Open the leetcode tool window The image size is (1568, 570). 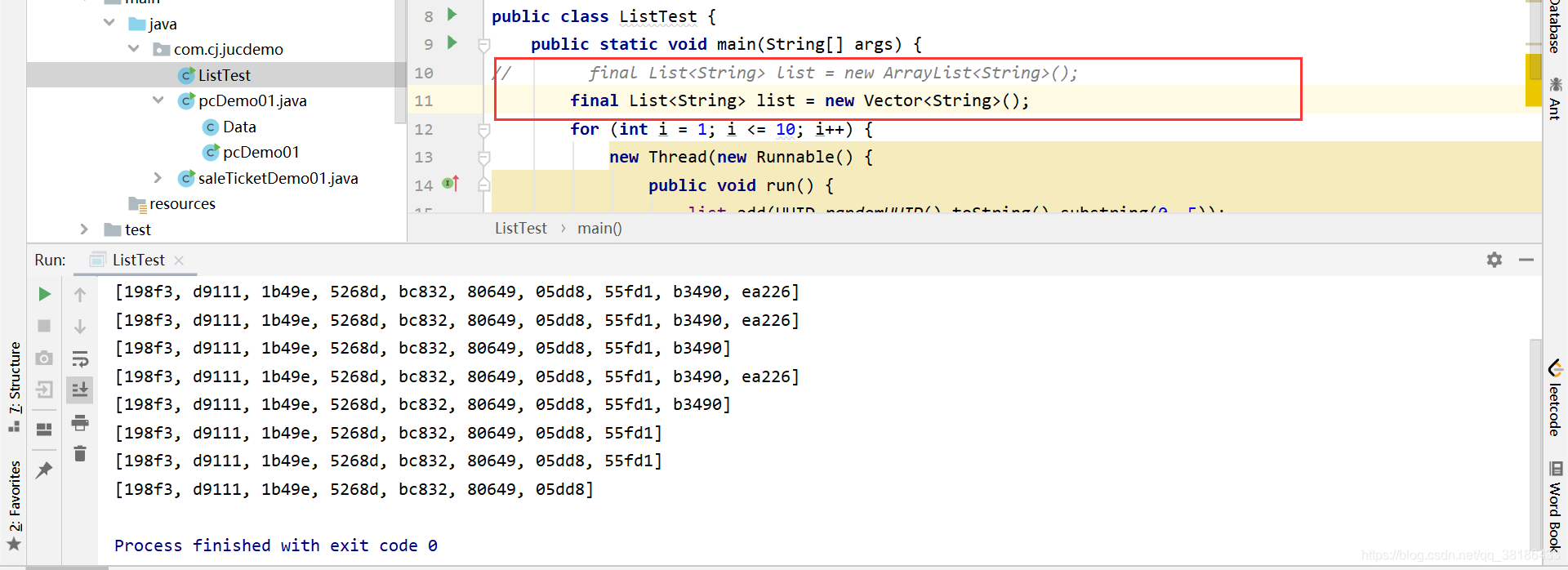(x=1555, y=398)
